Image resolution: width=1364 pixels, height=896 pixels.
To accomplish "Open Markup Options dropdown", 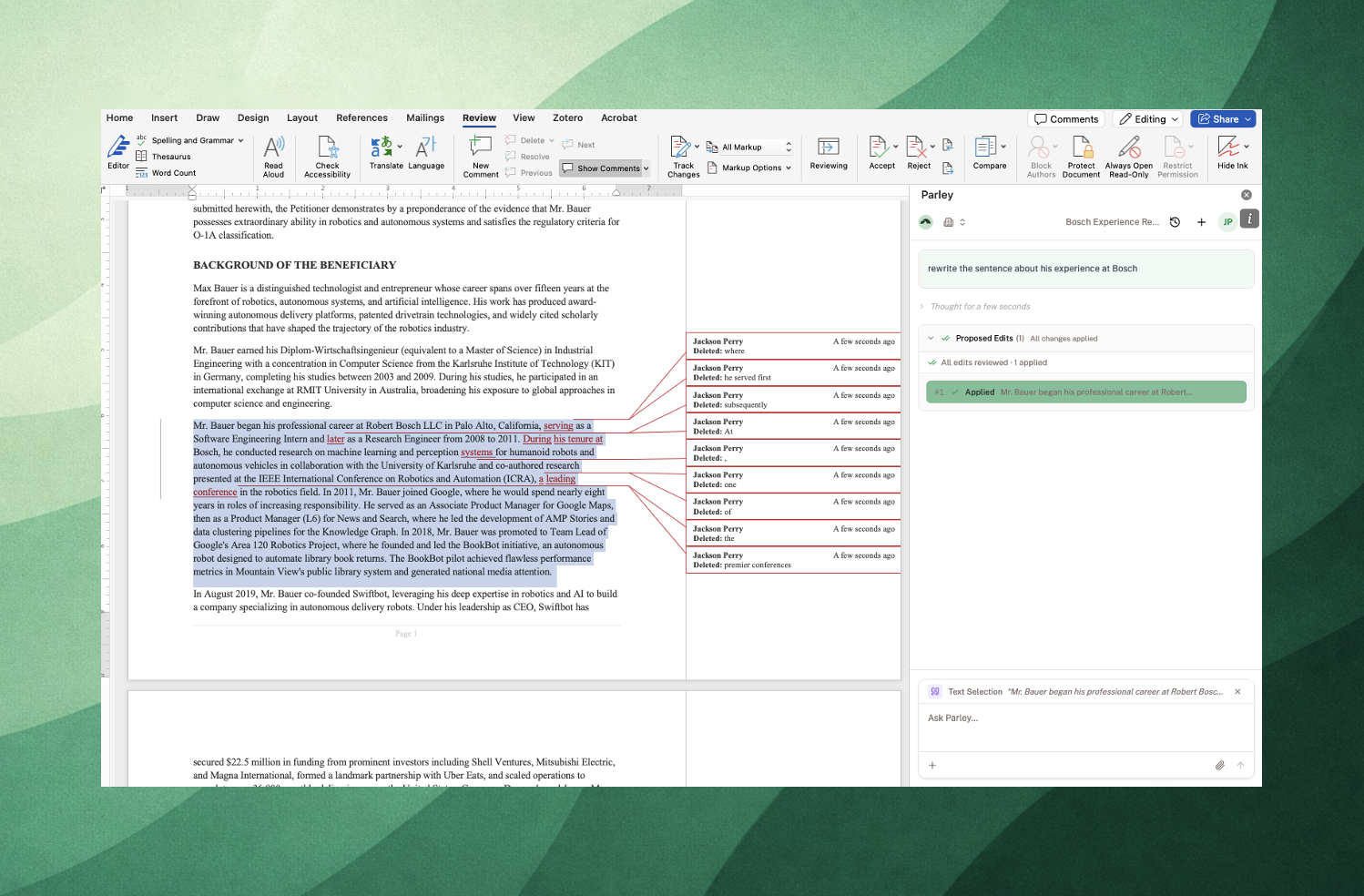I will pyautogui.click(x=749, y=168).
